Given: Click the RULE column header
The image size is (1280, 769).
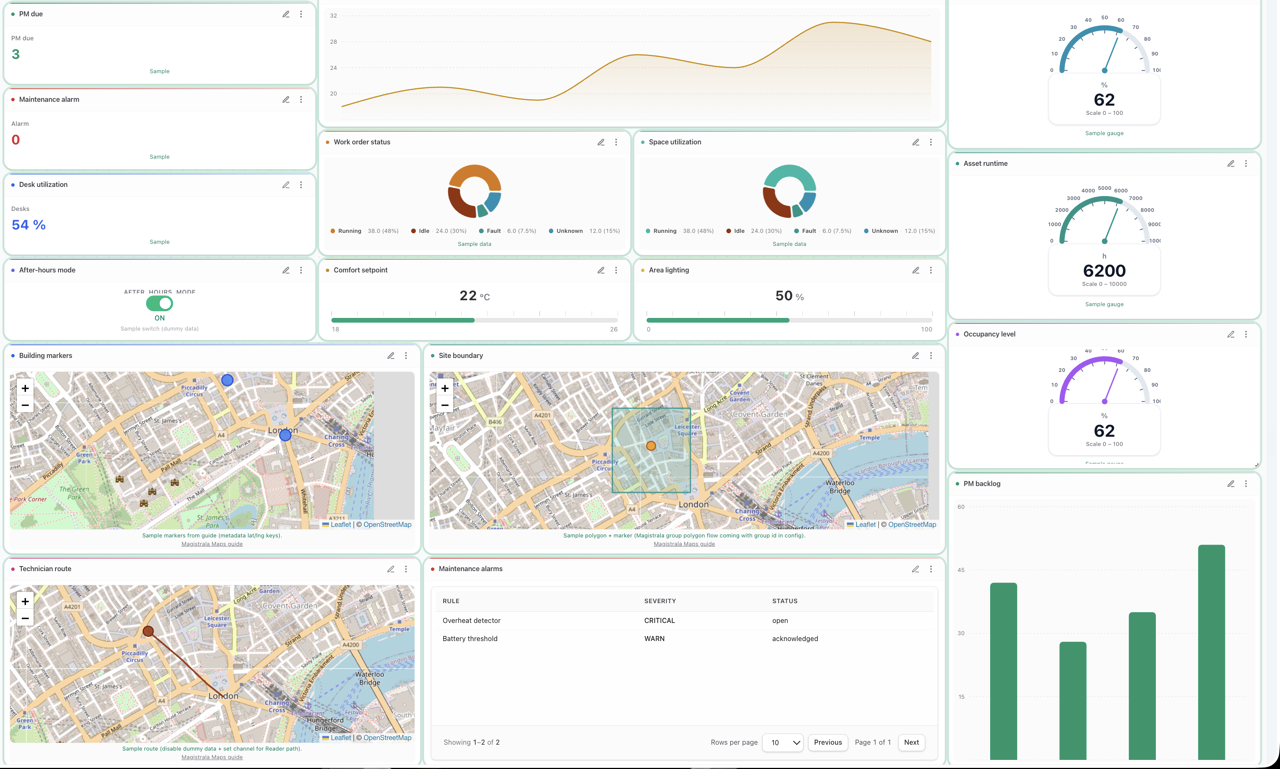Looking at the screenshot, I should point(451,601).
